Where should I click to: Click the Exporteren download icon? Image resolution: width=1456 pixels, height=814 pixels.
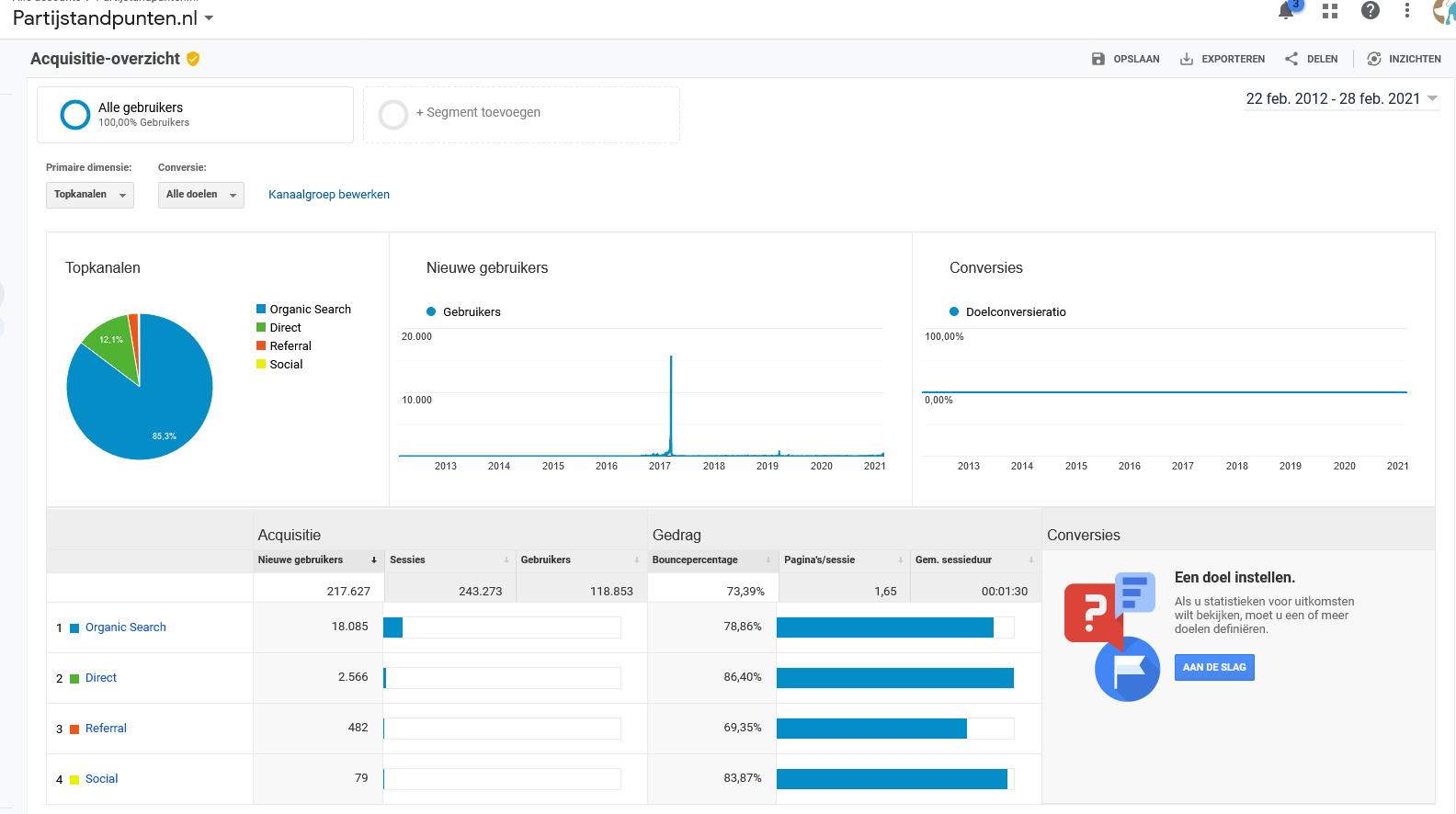(1187, 59)
